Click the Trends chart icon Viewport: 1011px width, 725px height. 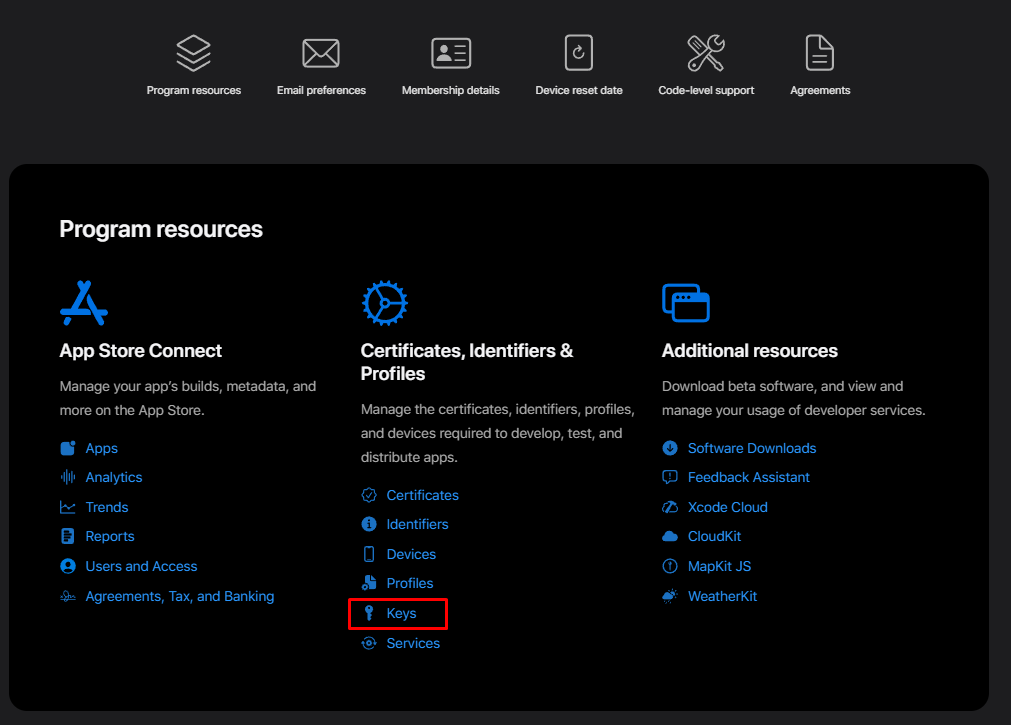(x=68, y=507)
